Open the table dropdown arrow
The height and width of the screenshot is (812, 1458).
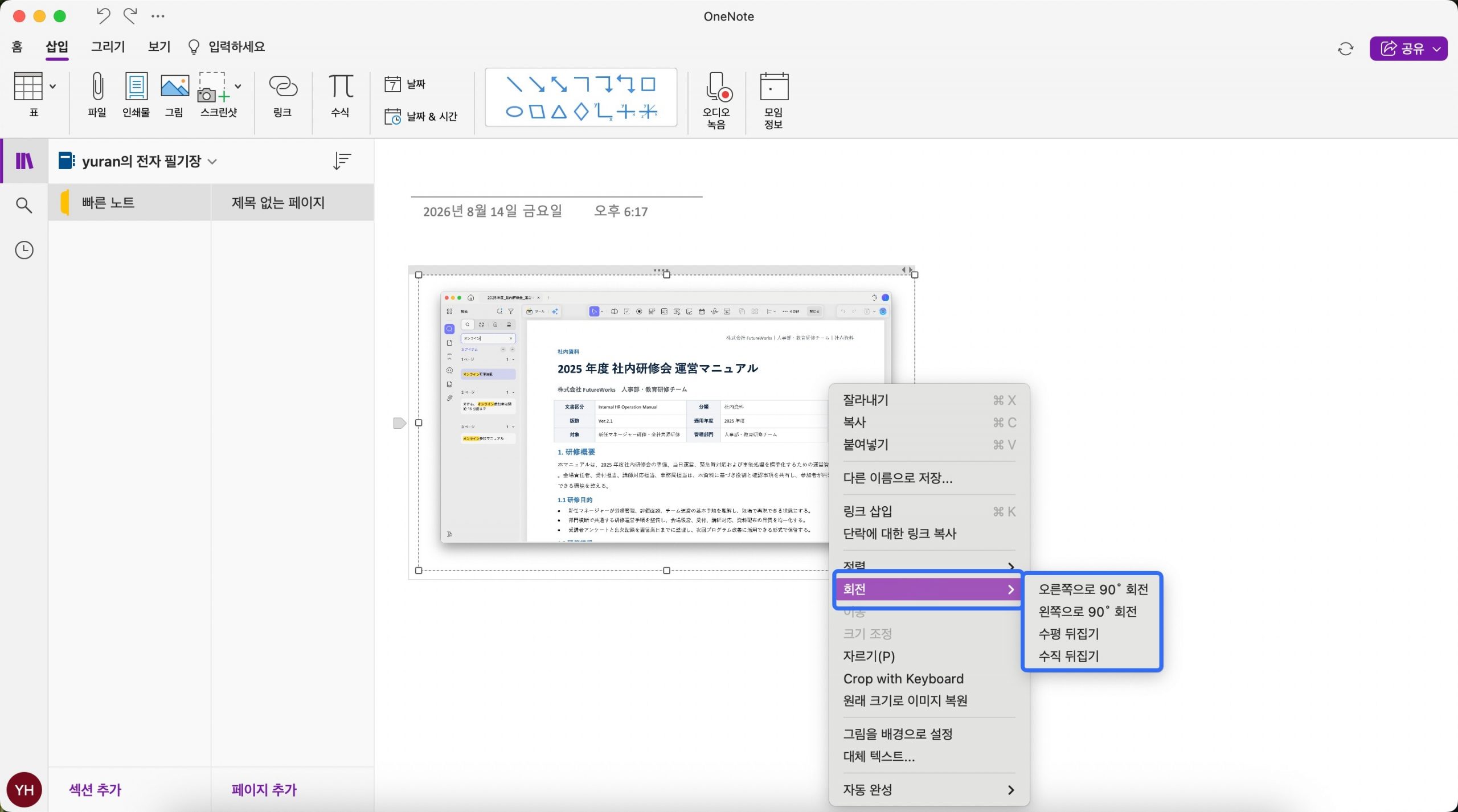pos(53,87)
